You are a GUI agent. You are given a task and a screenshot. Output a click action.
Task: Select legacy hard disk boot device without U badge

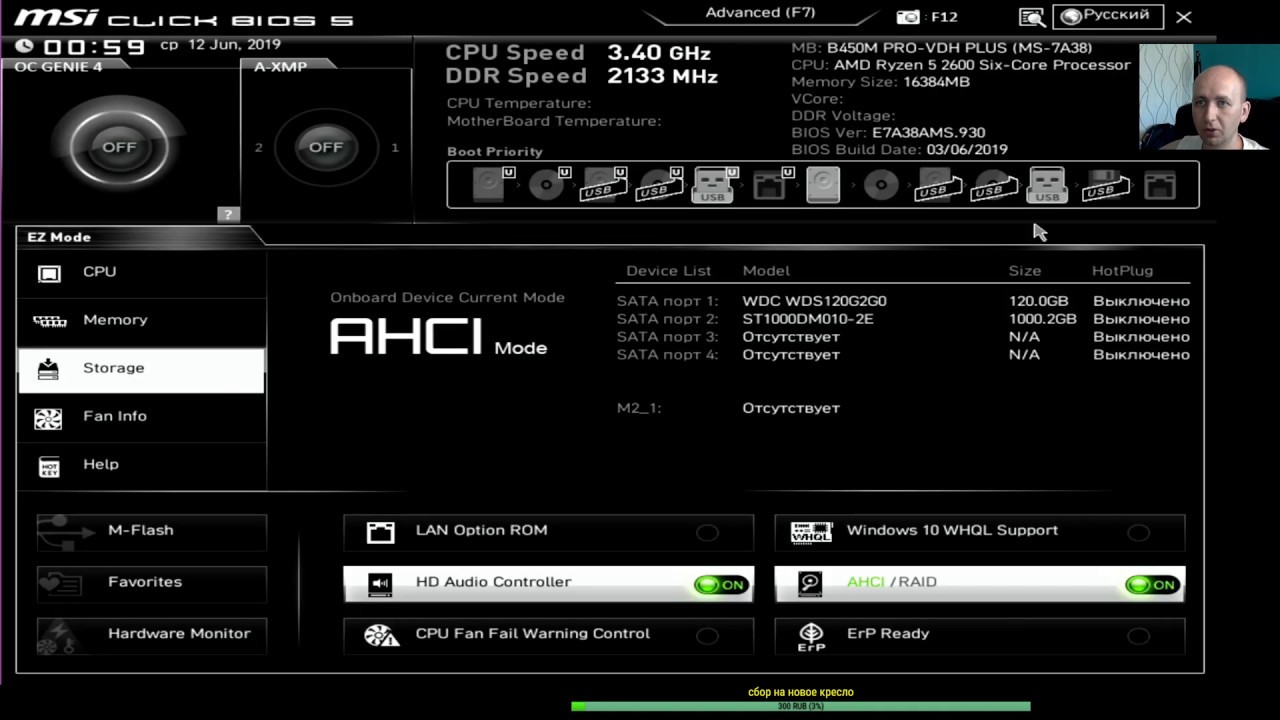(823, 185)
